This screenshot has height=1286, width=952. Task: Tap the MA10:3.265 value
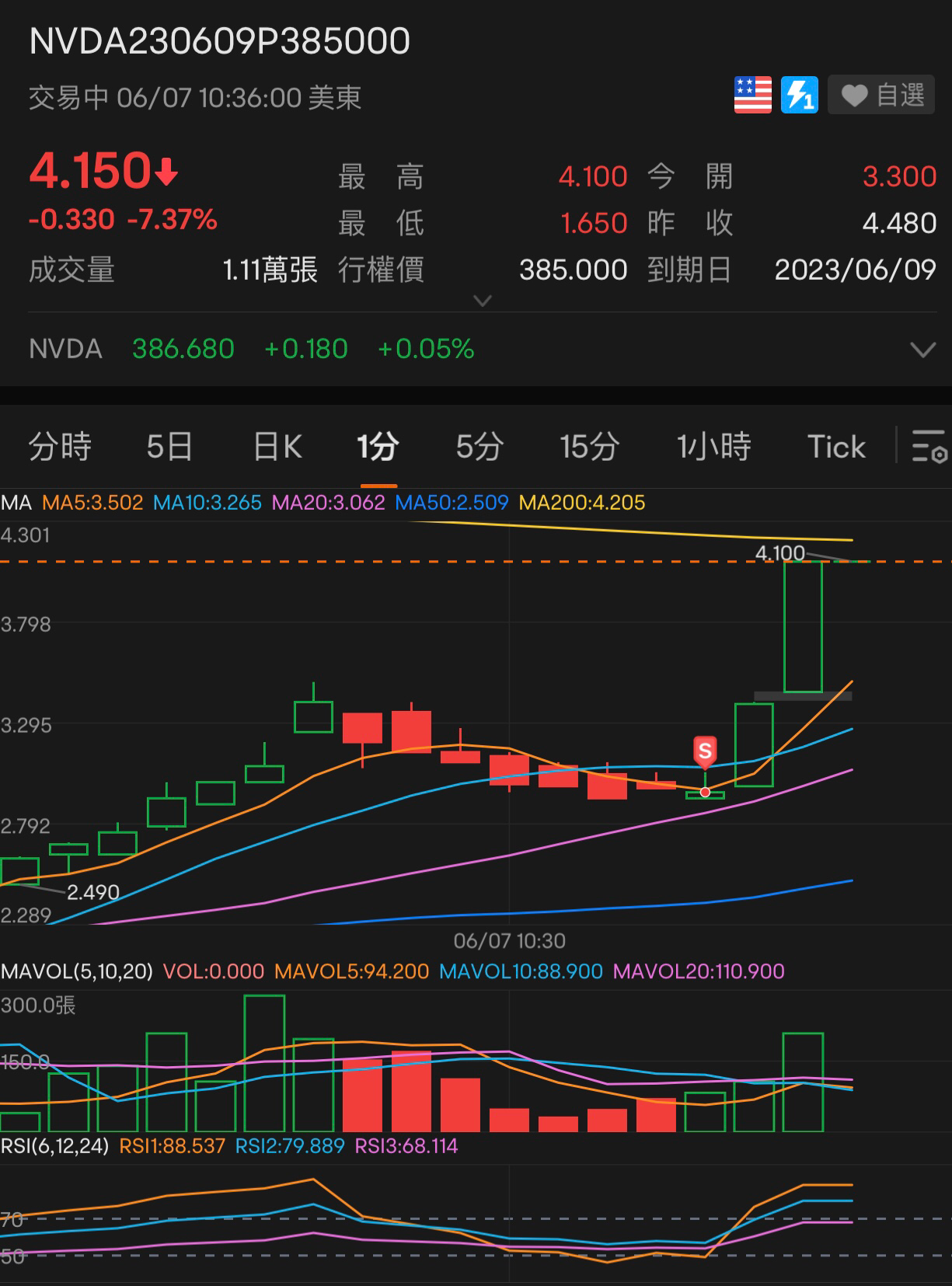pyautogui.click(x=207, y=503)
